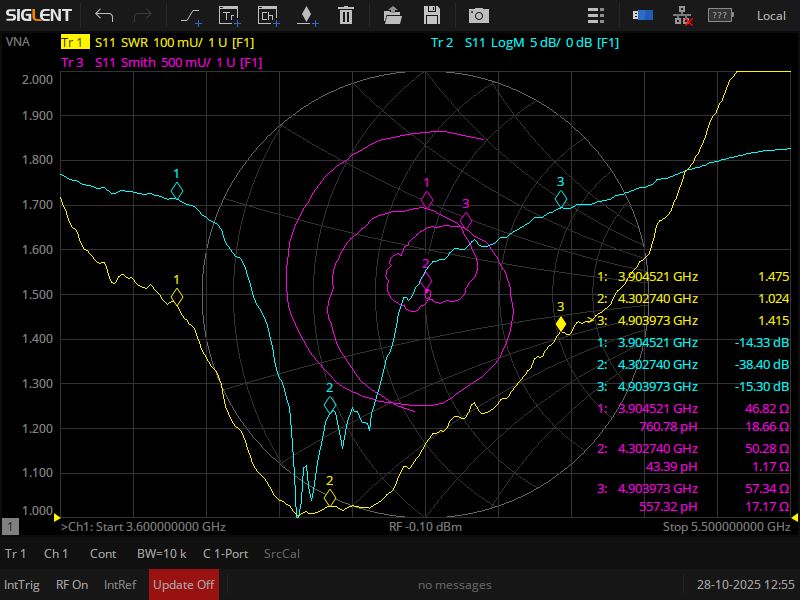The width and height of the screenshot is (800, 600).
Task: Open the Cont sweep mode selector
Action: [x=103, y=554]
